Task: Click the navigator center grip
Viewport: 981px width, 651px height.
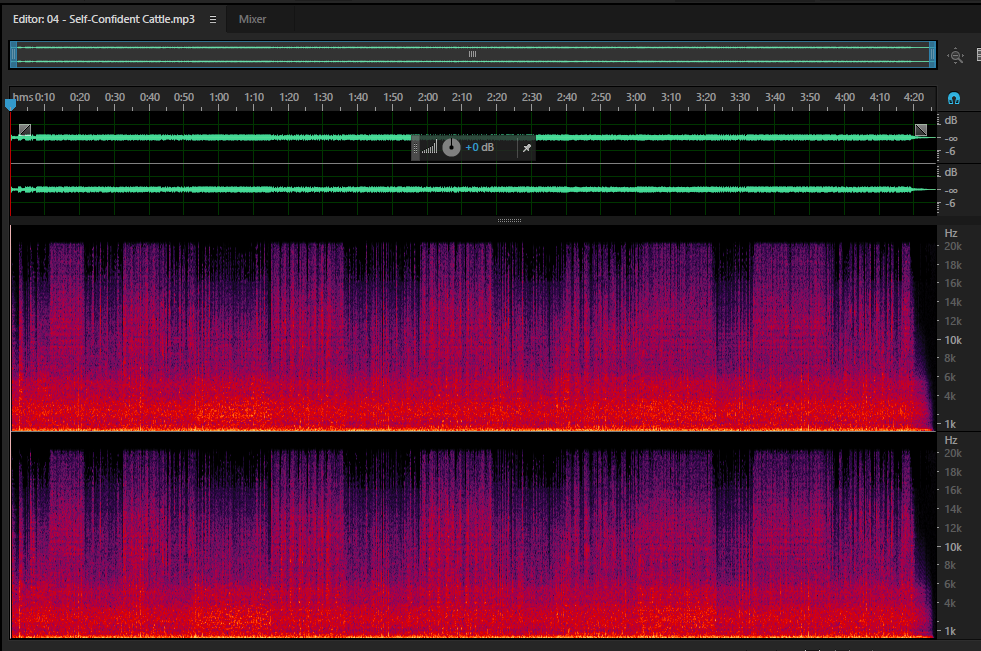Action: coord(472,54)
